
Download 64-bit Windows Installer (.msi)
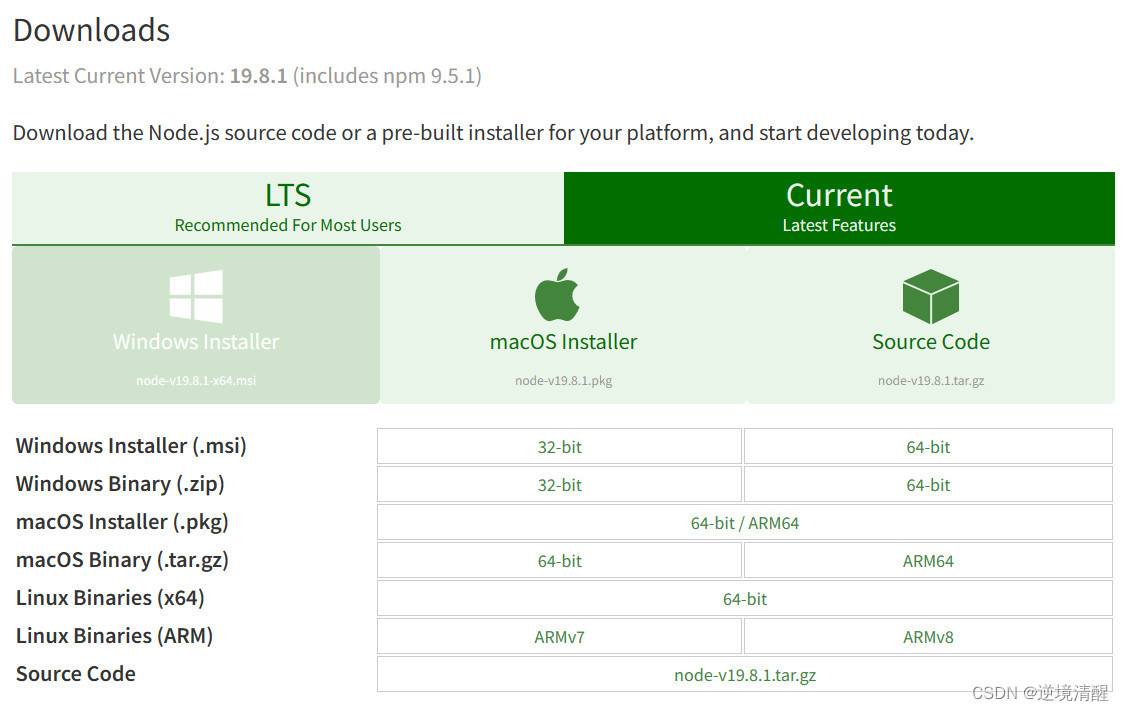[928, 447]
